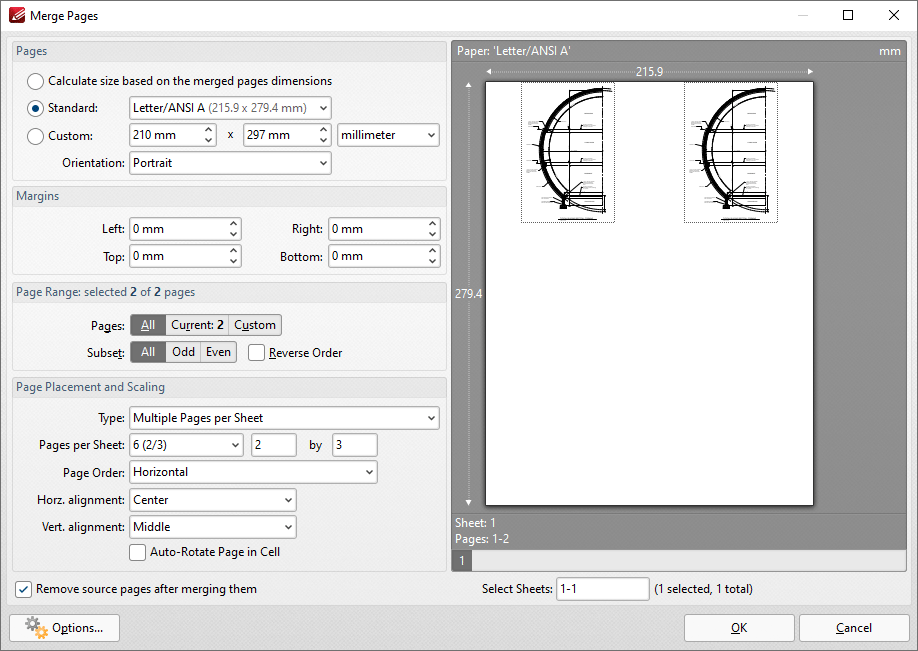Decrease the Top margin with the down arrow
The height and width of the screenshot is (651, 918).
[x=234, y=262]
